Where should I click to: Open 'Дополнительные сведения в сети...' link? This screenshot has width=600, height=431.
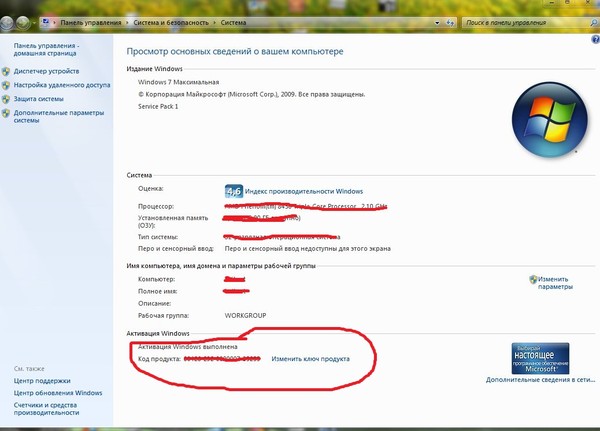click(x=540, y=380)
